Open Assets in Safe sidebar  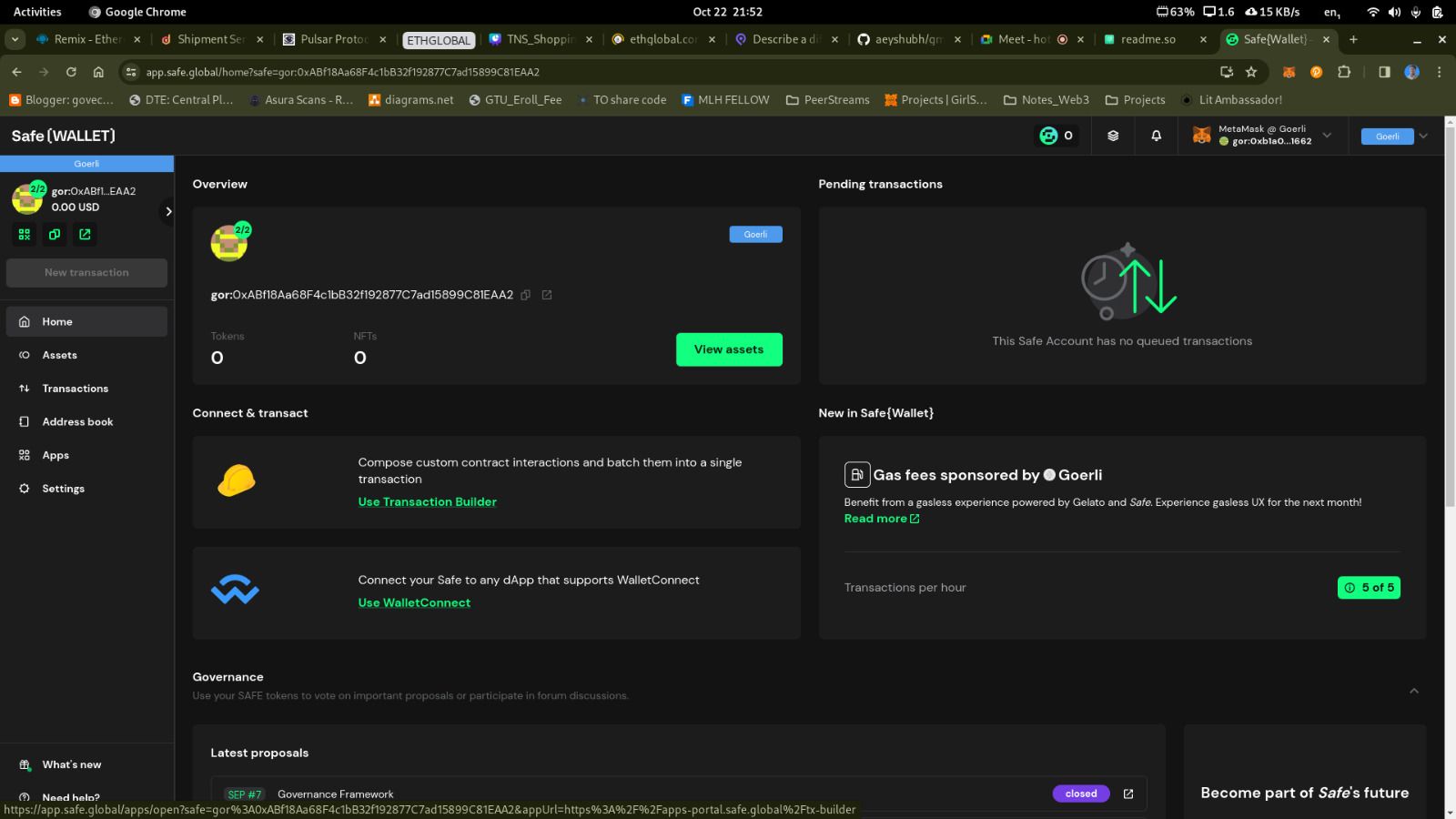(86, 355)
